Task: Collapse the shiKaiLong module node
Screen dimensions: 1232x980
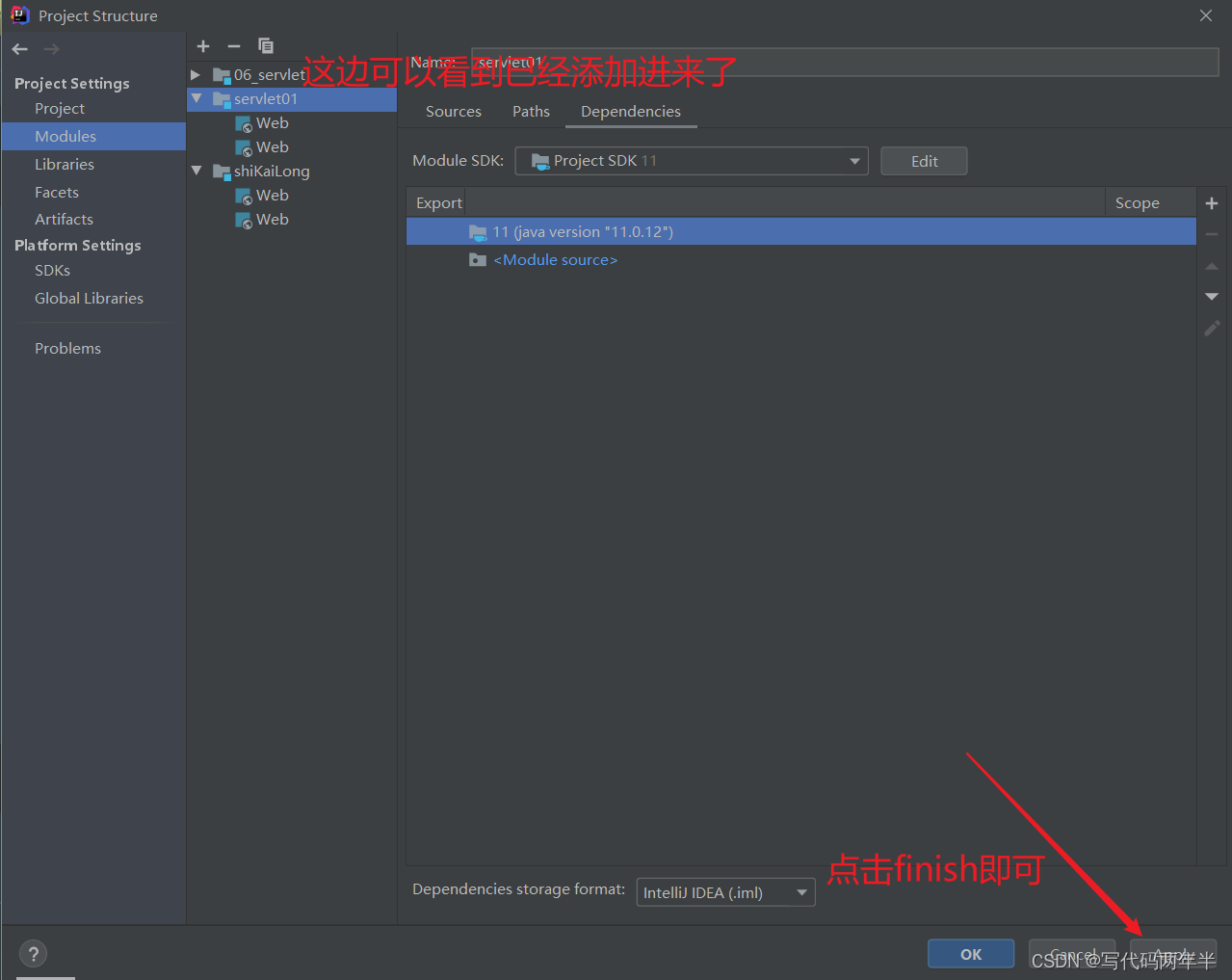Action: pyautogui.click(x=197, y=171)
